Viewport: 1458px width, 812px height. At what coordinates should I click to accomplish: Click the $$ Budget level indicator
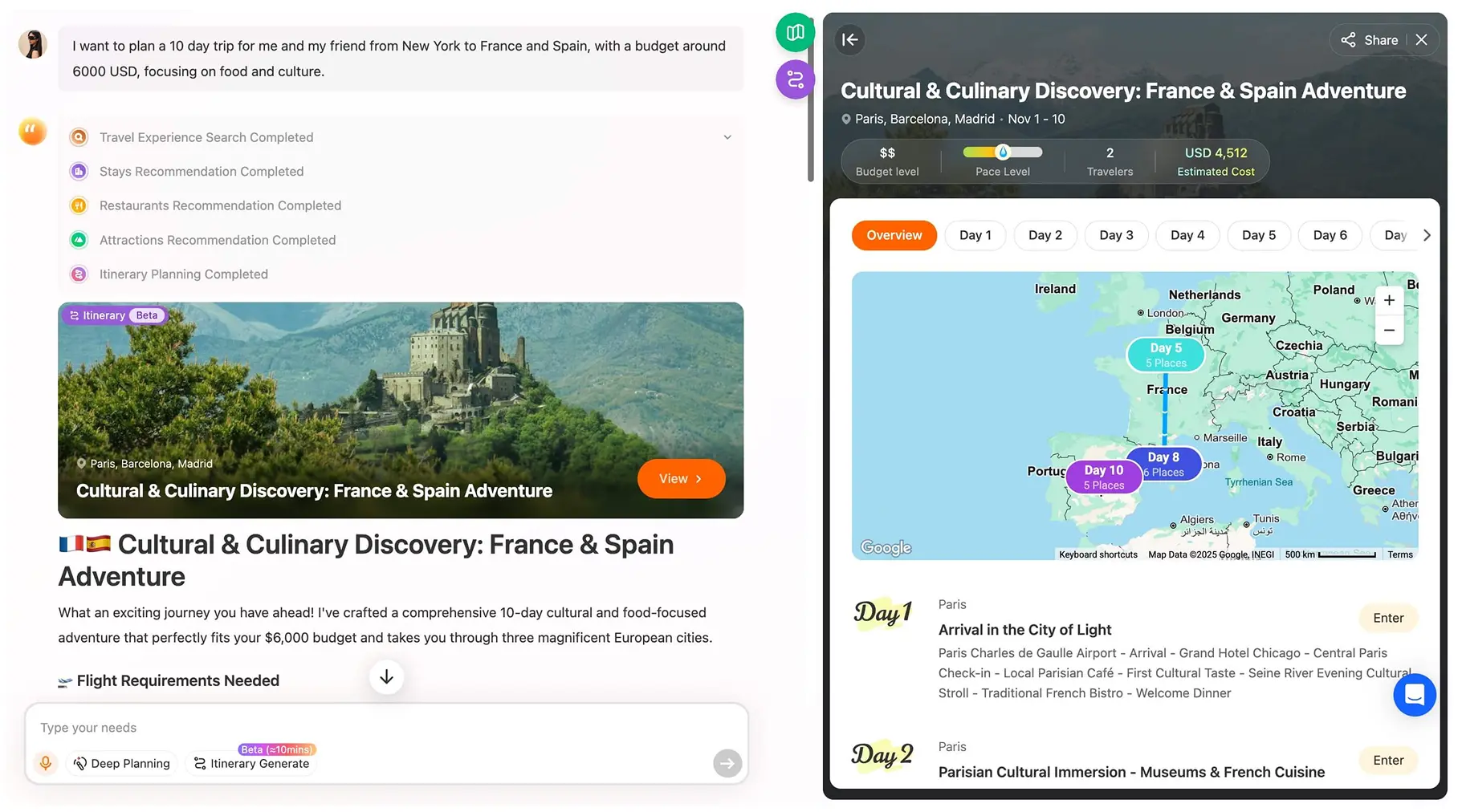pyautogui.click(x=887, y=161)
